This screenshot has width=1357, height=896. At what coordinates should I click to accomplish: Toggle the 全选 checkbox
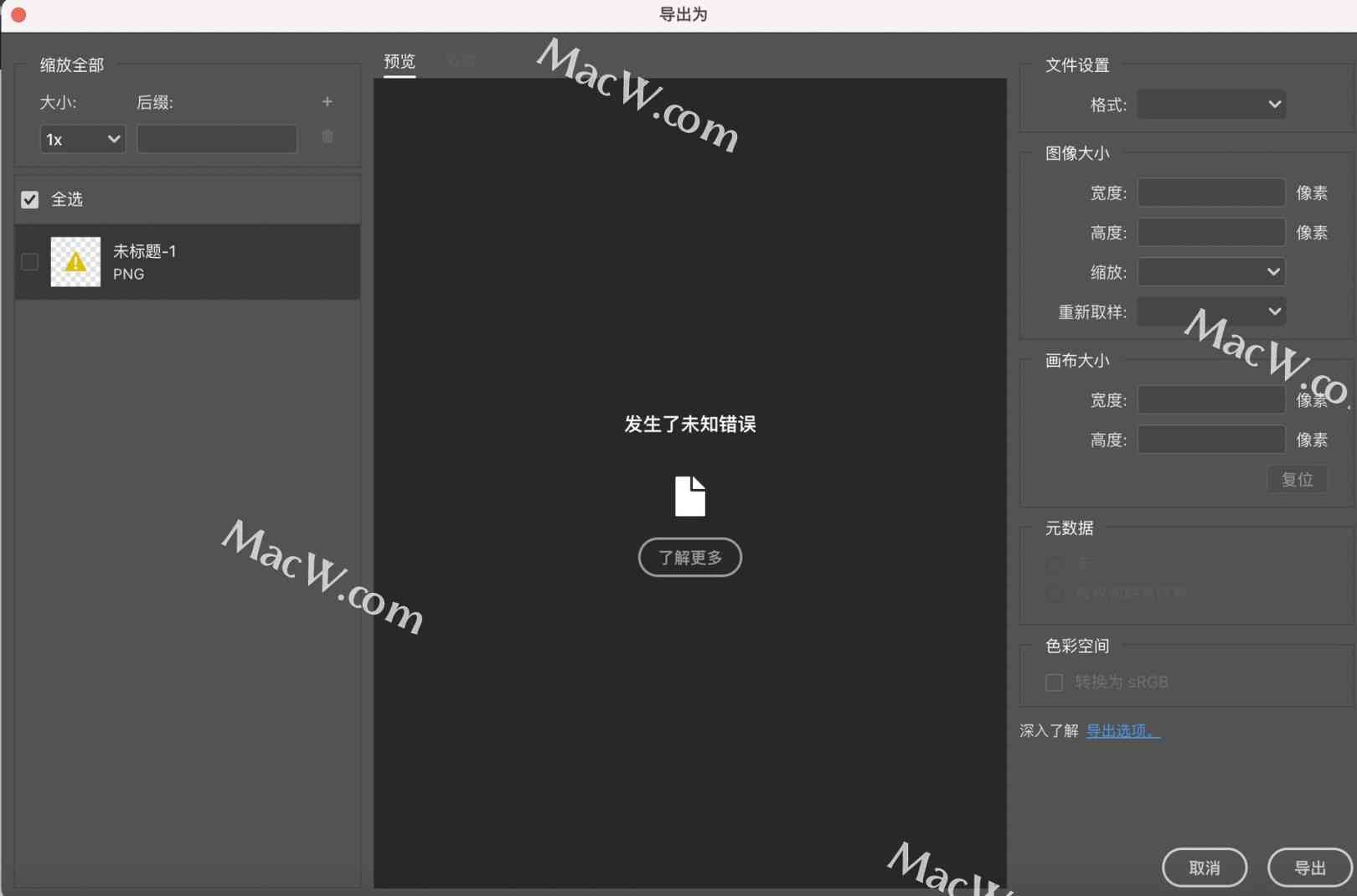coord(30,199)
